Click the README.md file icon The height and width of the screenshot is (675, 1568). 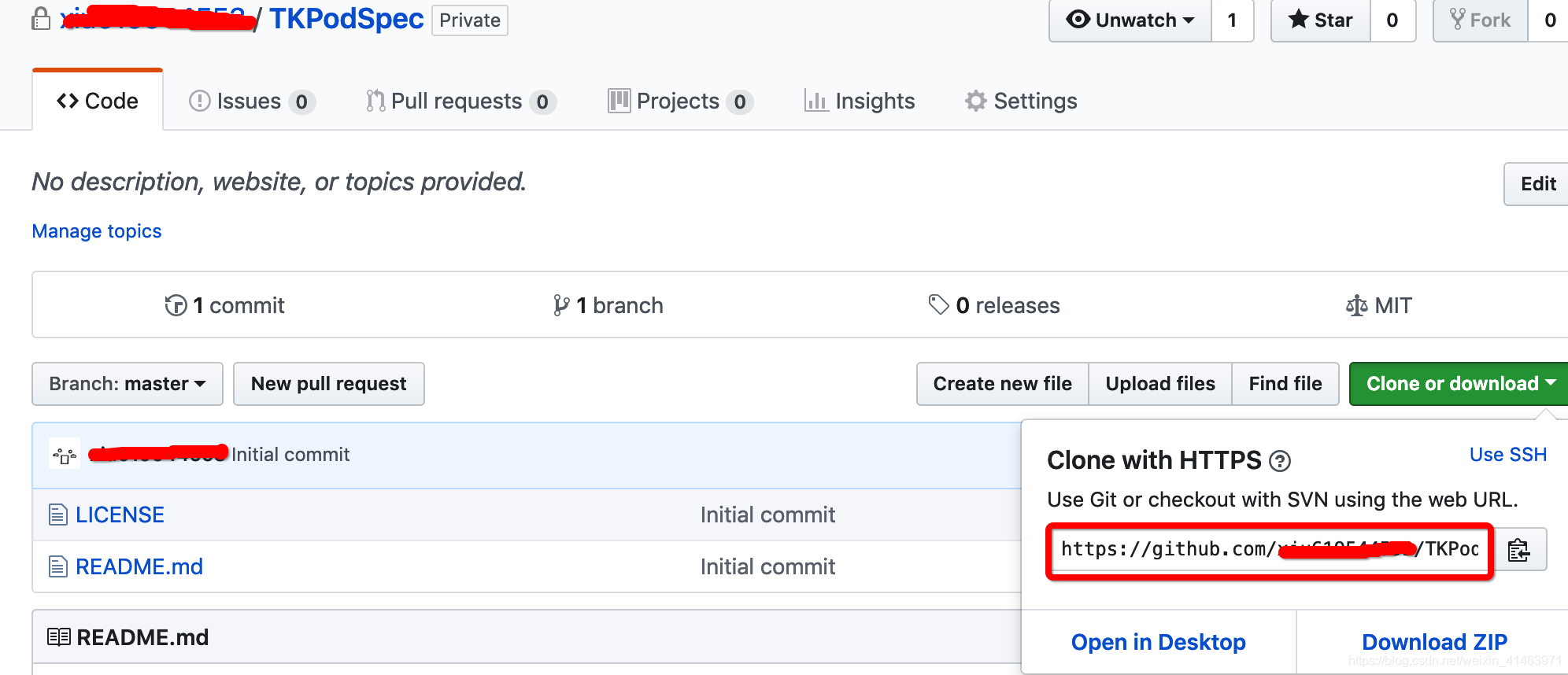tap(58, 566)
